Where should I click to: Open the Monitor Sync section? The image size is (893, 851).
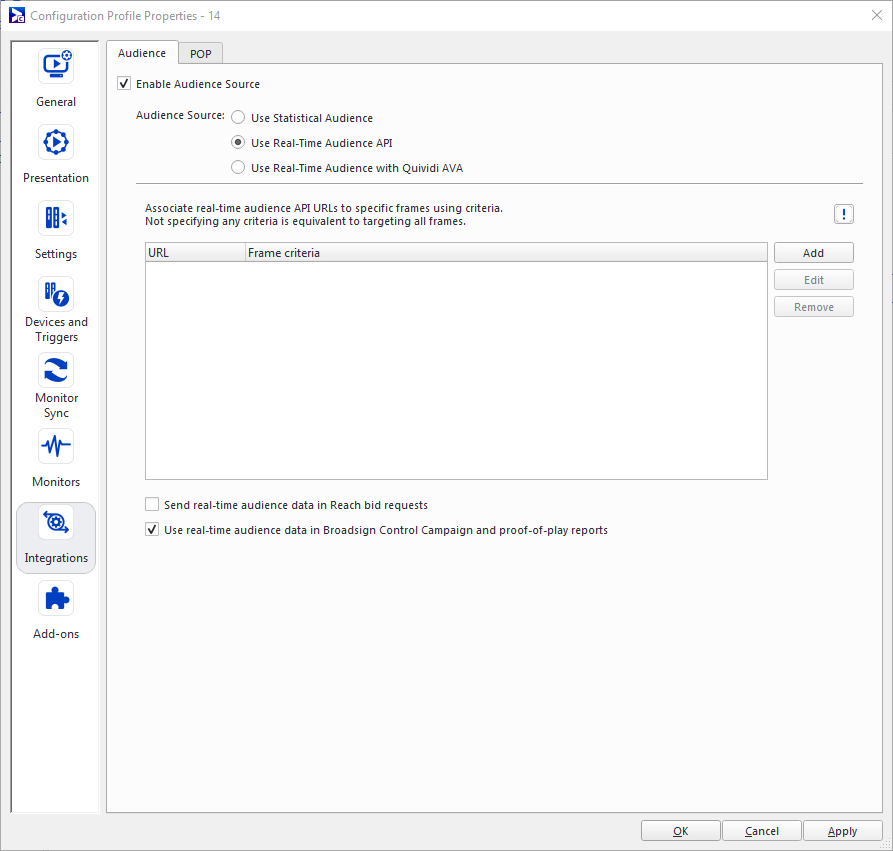(56, 371)
